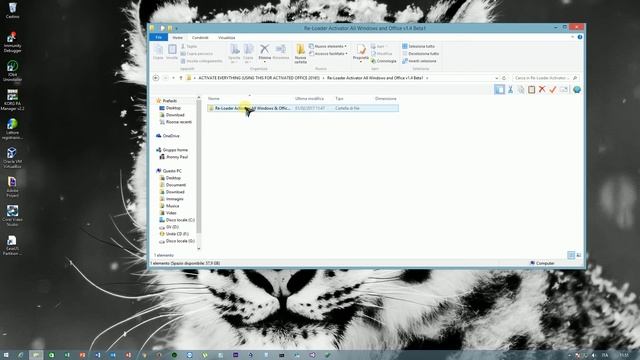Click Inverti selezione in the ribbon
The image size is (640, 360).
point(419,61)
